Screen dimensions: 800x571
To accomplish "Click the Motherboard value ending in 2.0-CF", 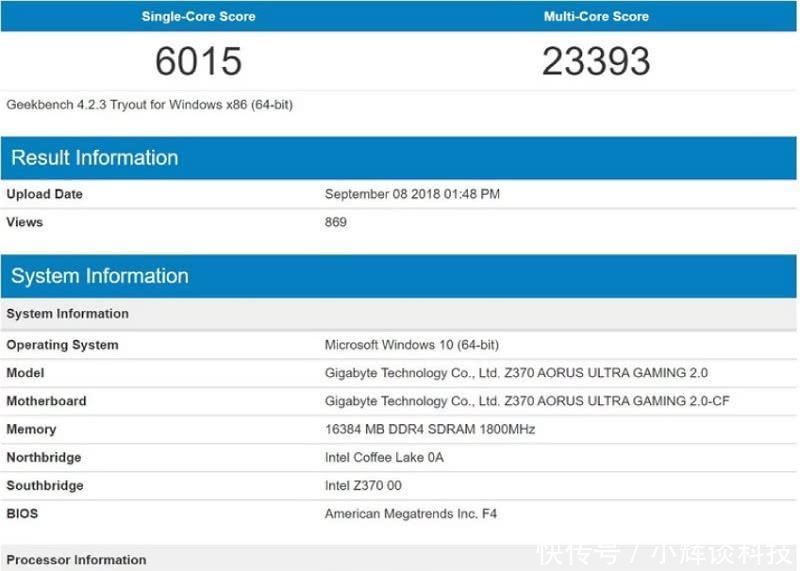I will [527, 401].
